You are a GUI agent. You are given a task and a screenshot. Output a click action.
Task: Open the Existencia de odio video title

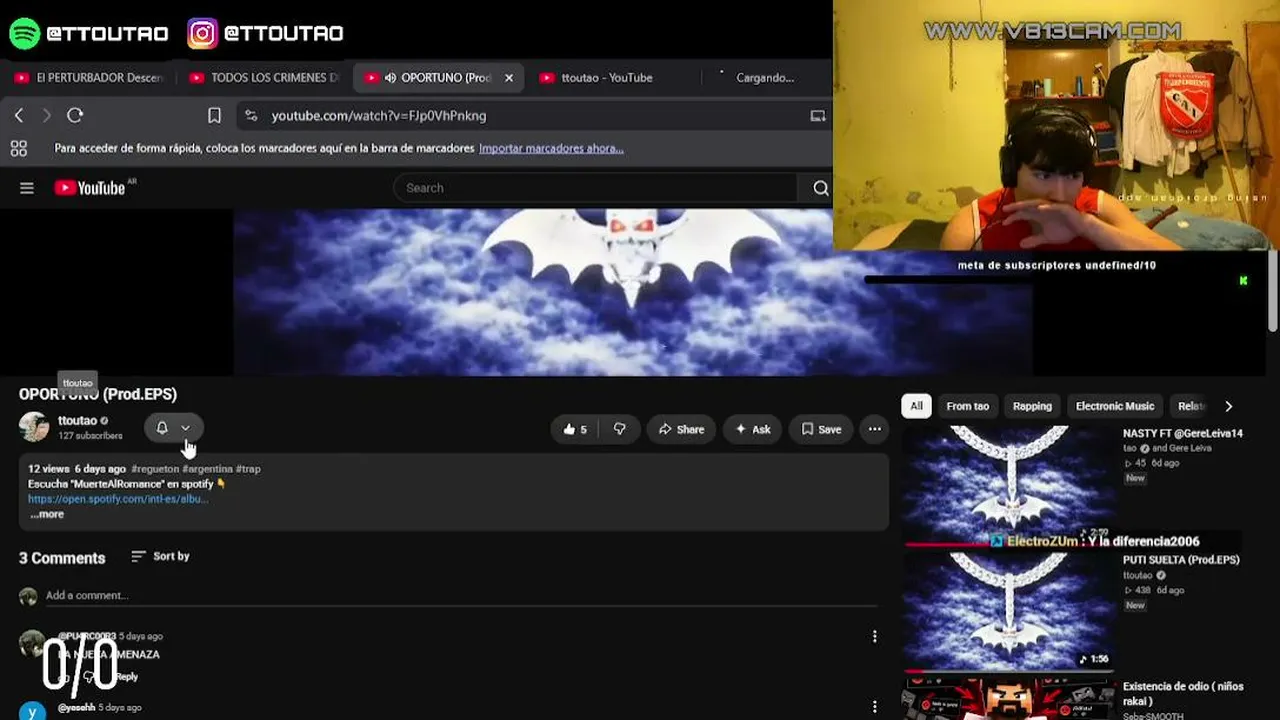tap(1183, 694)
